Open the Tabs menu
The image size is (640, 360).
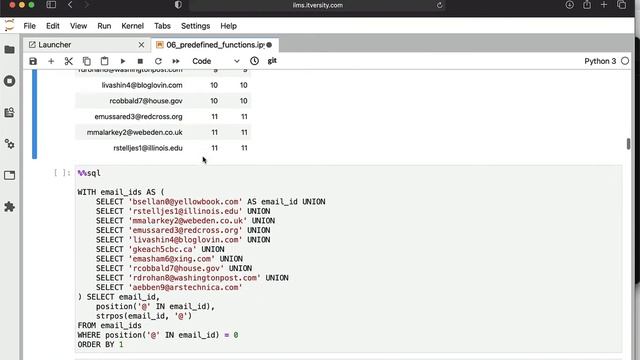coord(162,26)
